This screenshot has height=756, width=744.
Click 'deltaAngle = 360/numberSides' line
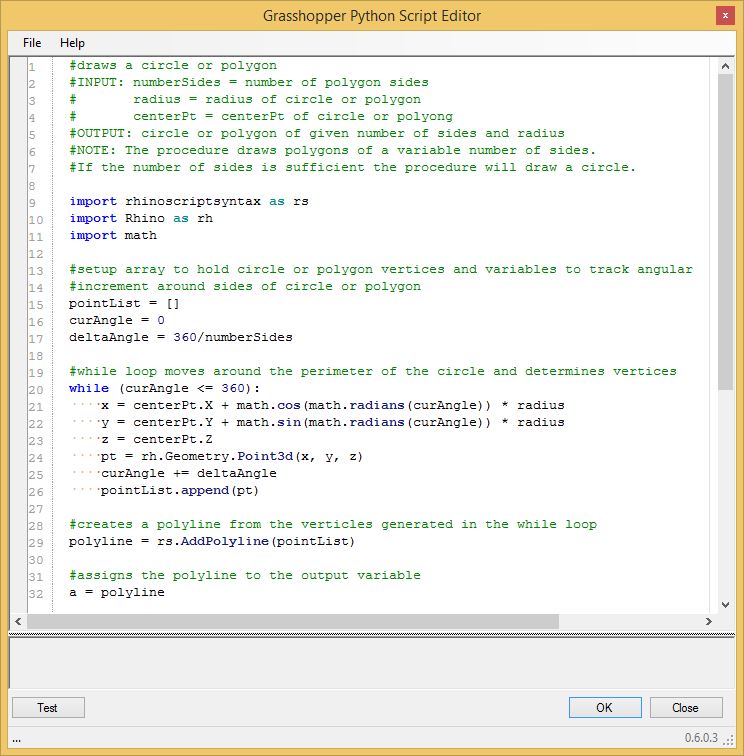tap(181, 337)
